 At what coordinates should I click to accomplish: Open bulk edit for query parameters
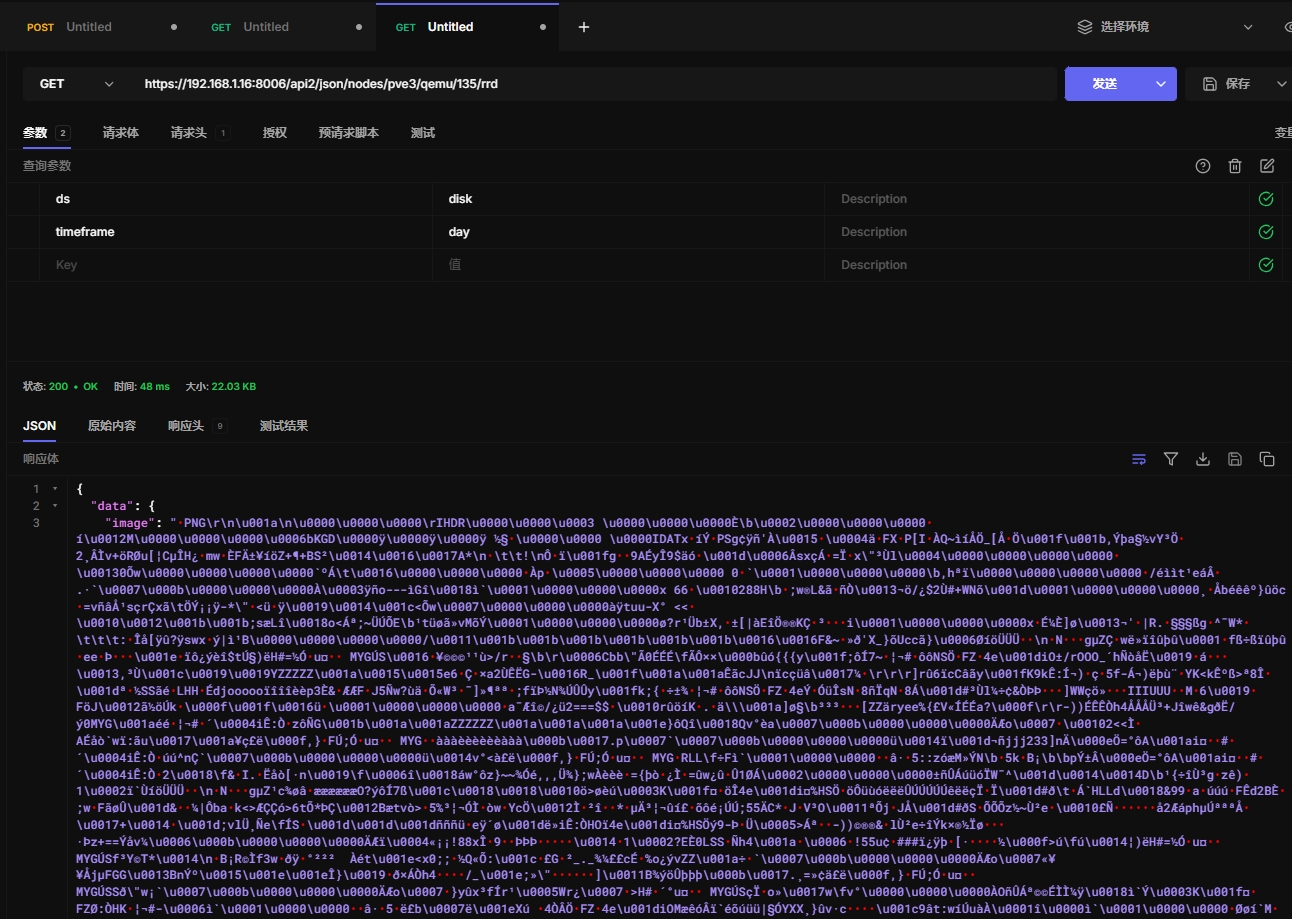pos(1267,166)
